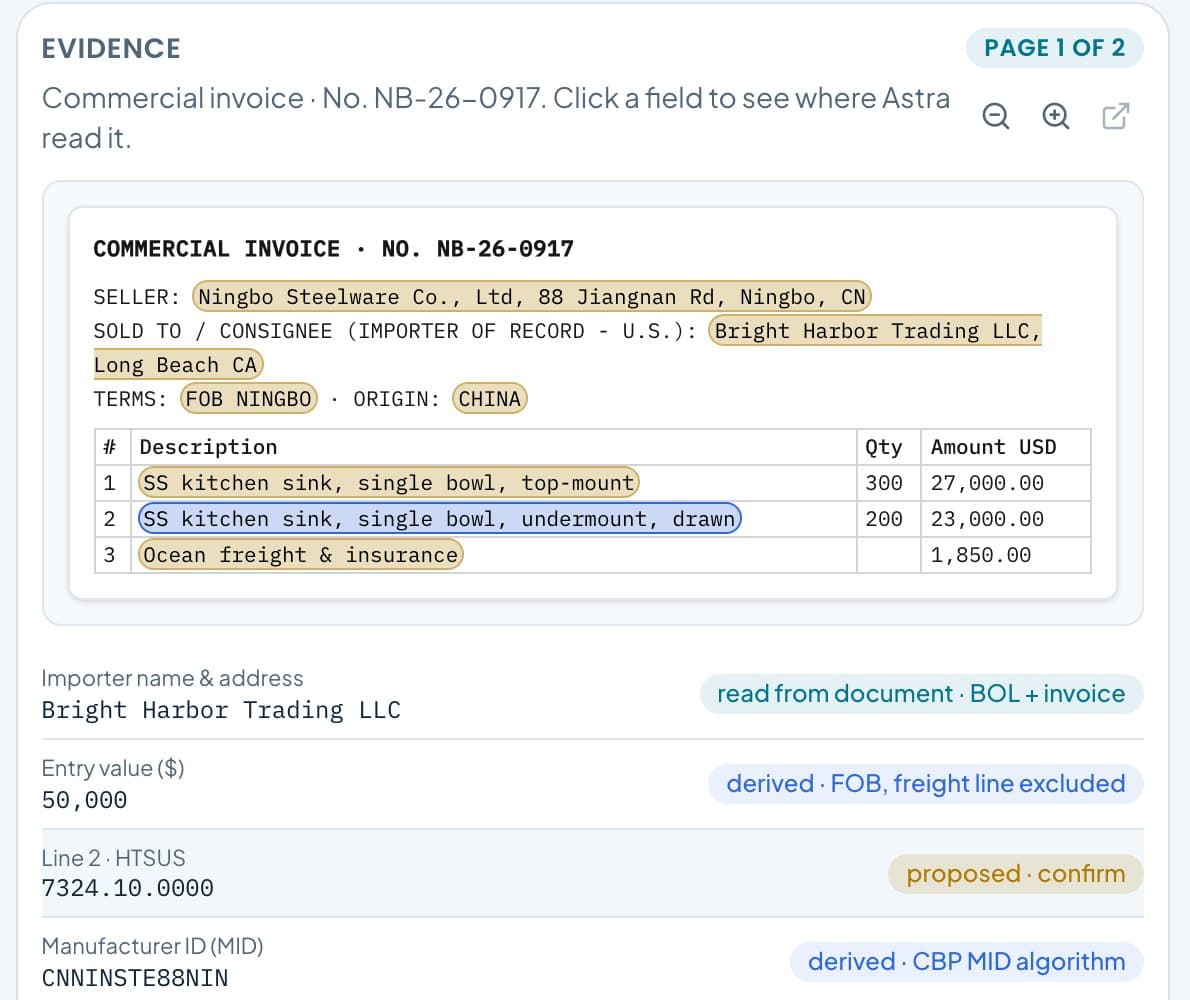Click the EVIDENCE heading
Image resolution: width=1190 pixels, height=1000 pixels.
[111, 49]
